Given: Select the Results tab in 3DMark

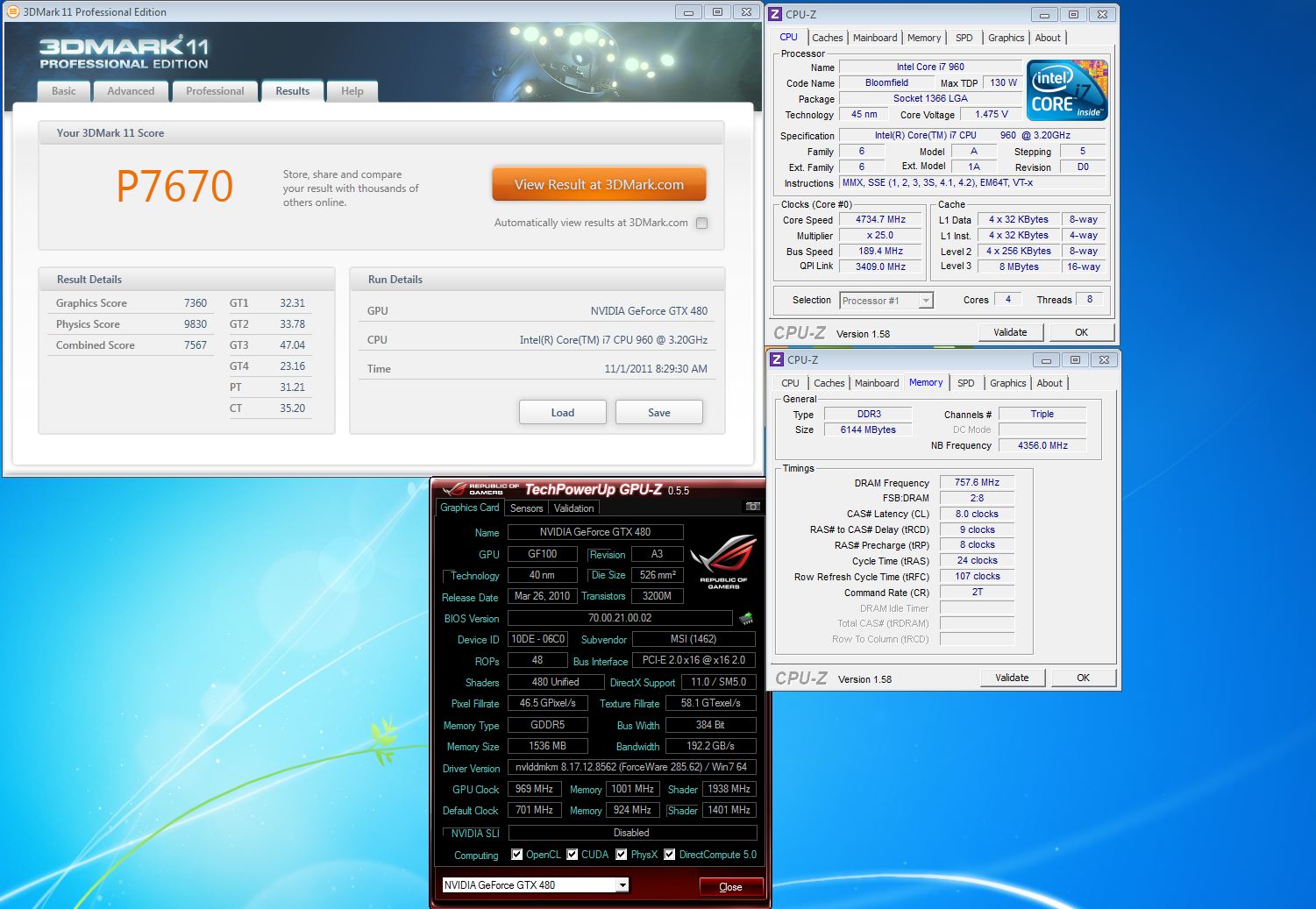Looking at the screenshot, I should [x=293, y=91].
